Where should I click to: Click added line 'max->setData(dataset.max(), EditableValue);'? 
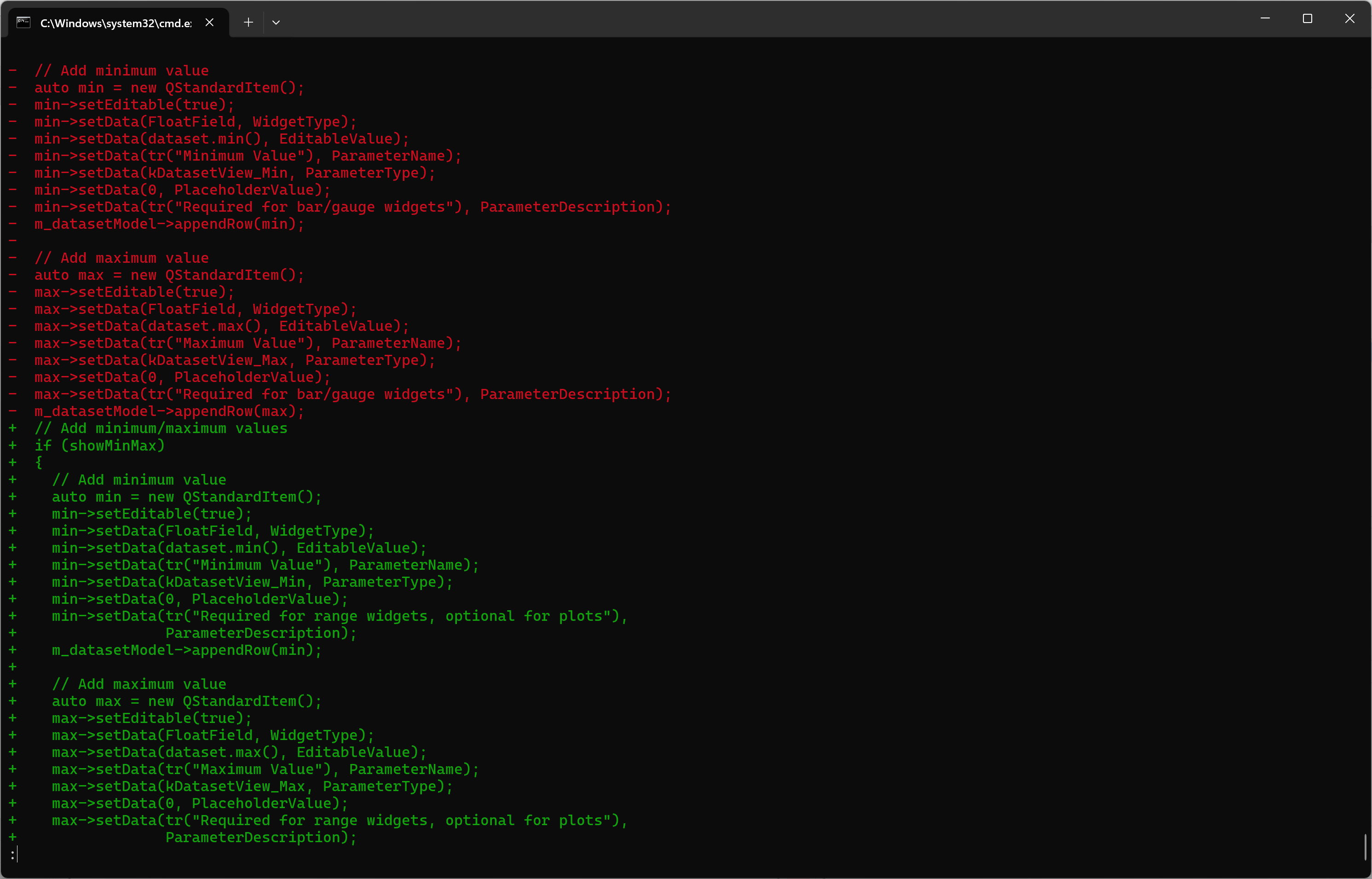[238, 752]
